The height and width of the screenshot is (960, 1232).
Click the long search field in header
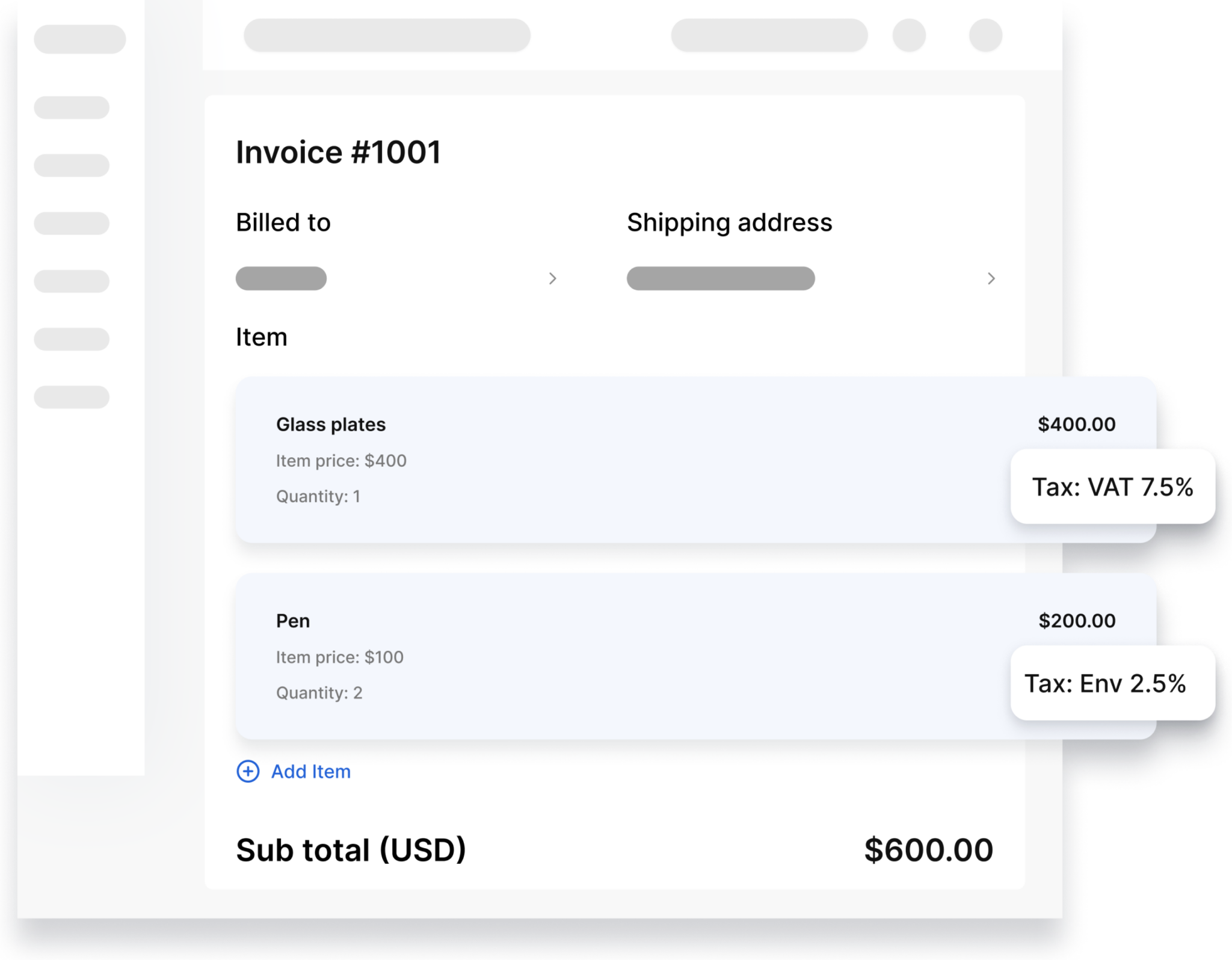387,35
